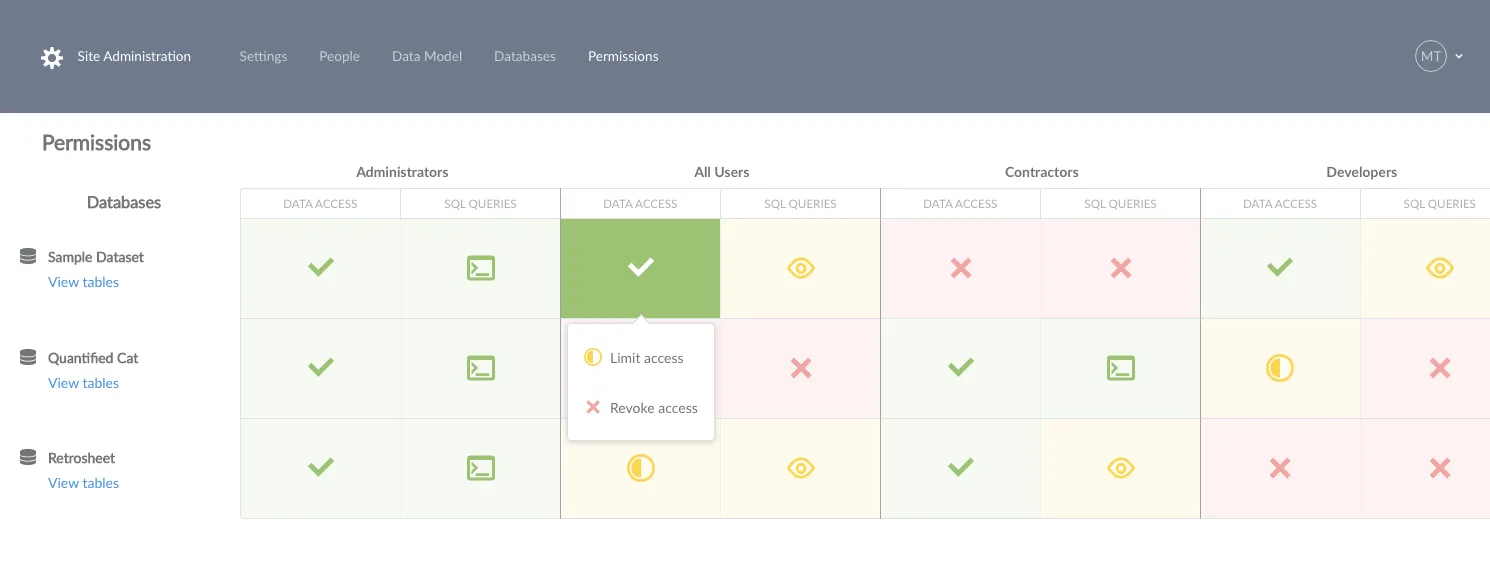1490x565 pixels.
Task: Click Developers SQL queries X for Quantified Cat
Action: click(x=1439, y=368)
